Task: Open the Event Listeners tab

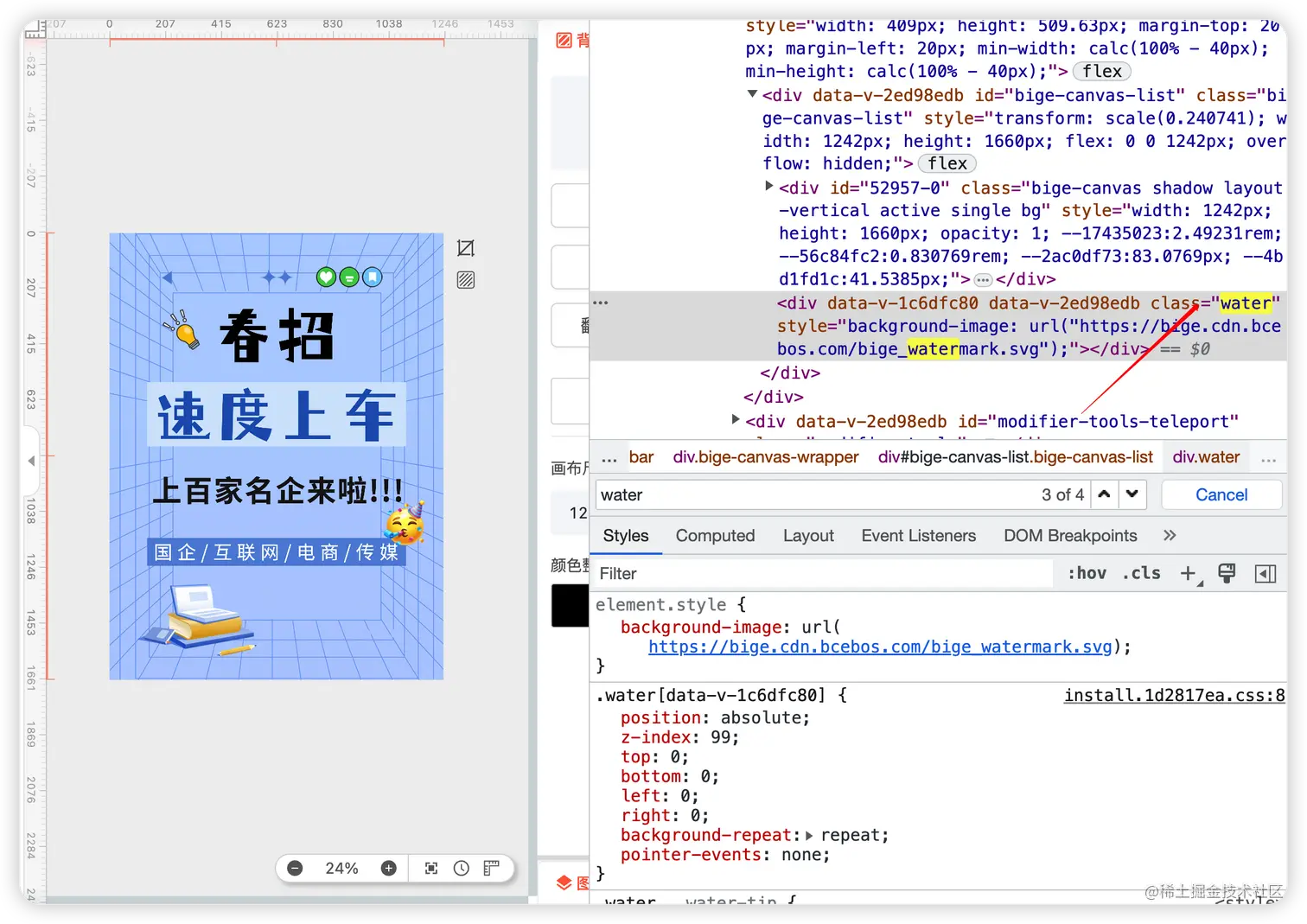Action: pyautogui.click(x=918, y=536)
